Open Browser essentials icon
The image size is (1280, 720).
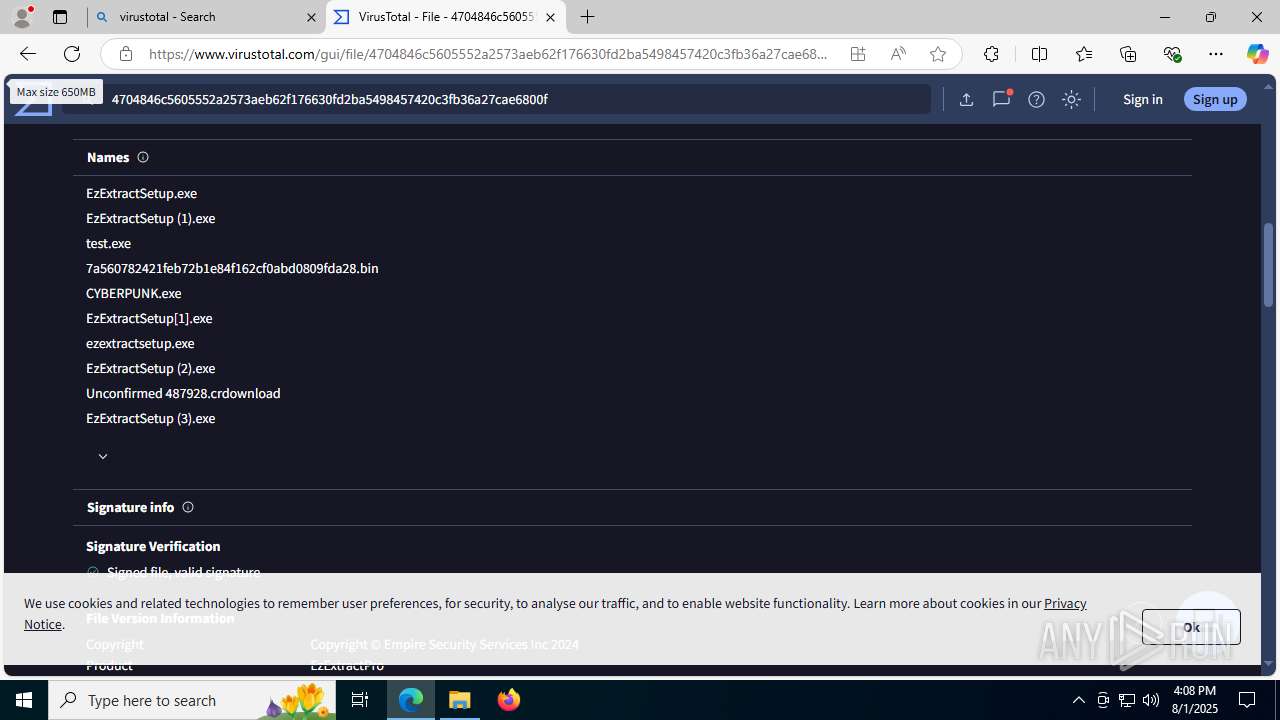point(1172,54)
